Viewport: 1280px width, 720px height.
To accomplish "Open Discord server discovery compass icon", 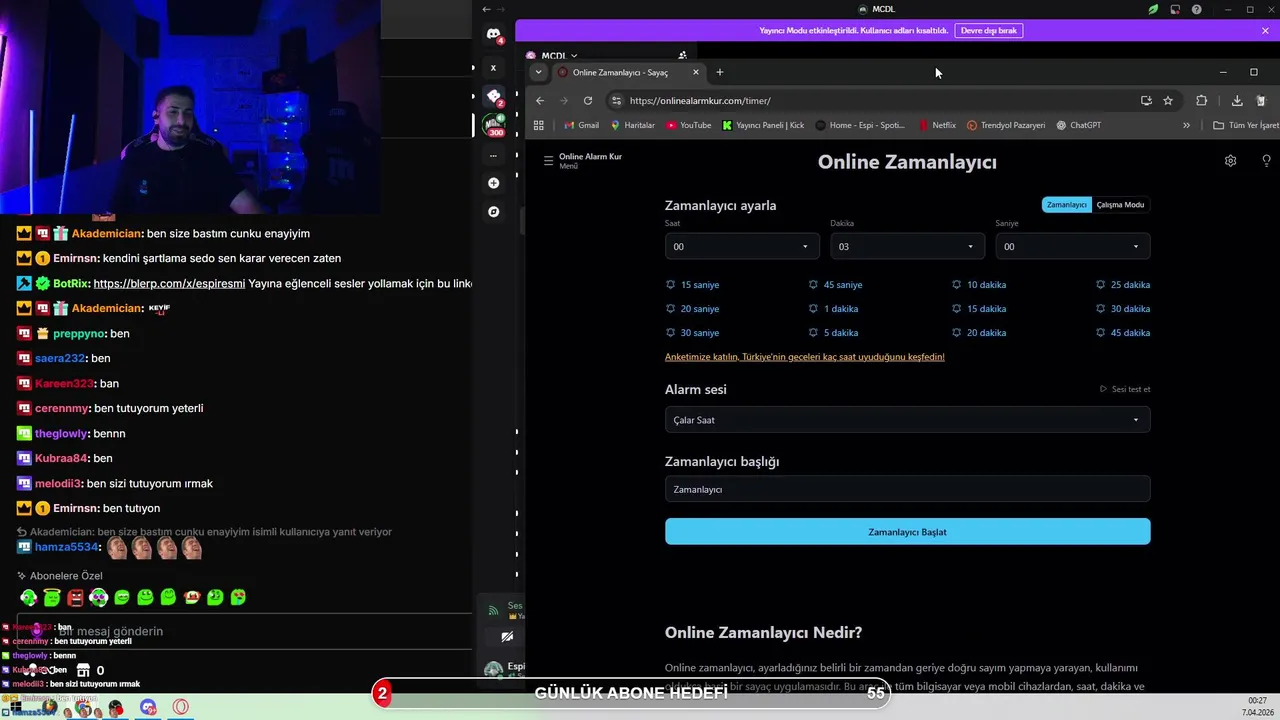I will click(493, 212).
